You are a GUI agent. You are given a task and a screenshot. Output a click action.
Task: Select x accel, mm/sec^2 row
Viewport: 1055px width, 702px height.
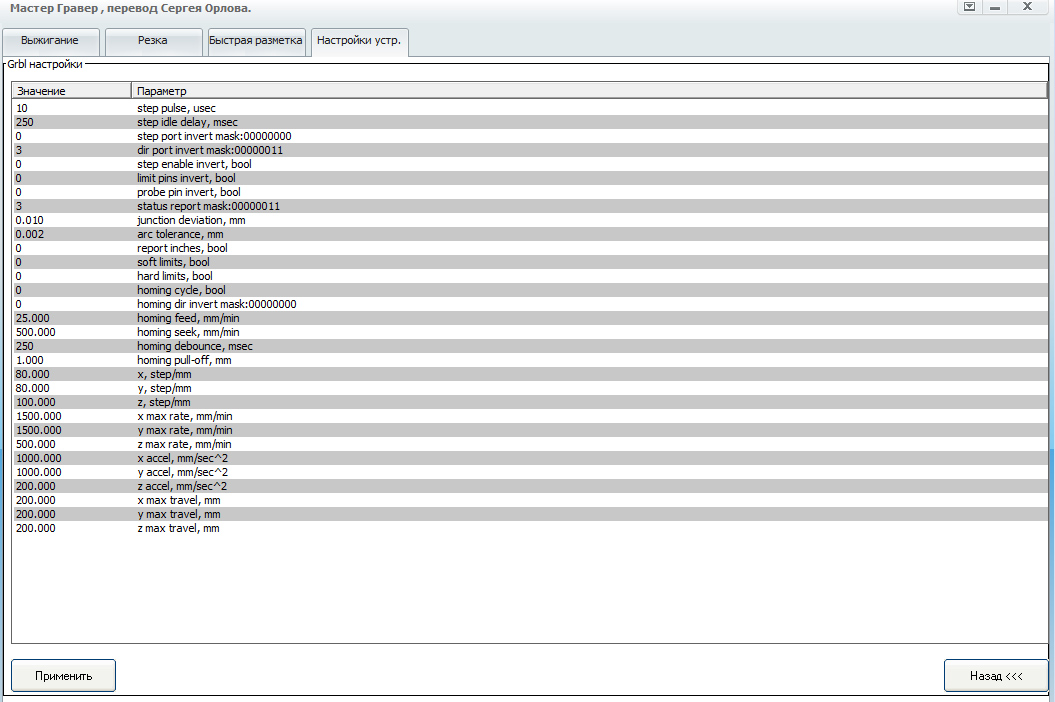click(530, 458)
